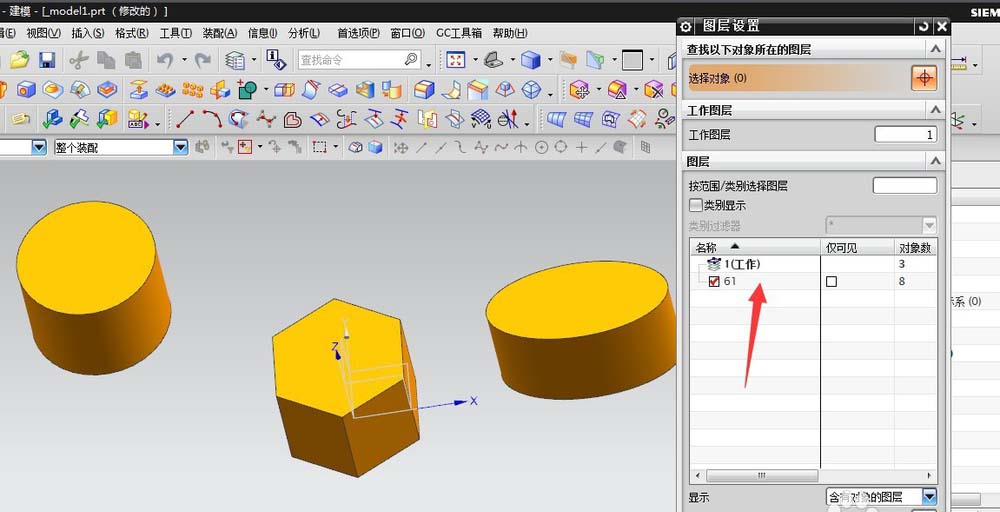Open the Layer Settings toolbar icon
Viewport: 1000px width, 512px height.
235,60
